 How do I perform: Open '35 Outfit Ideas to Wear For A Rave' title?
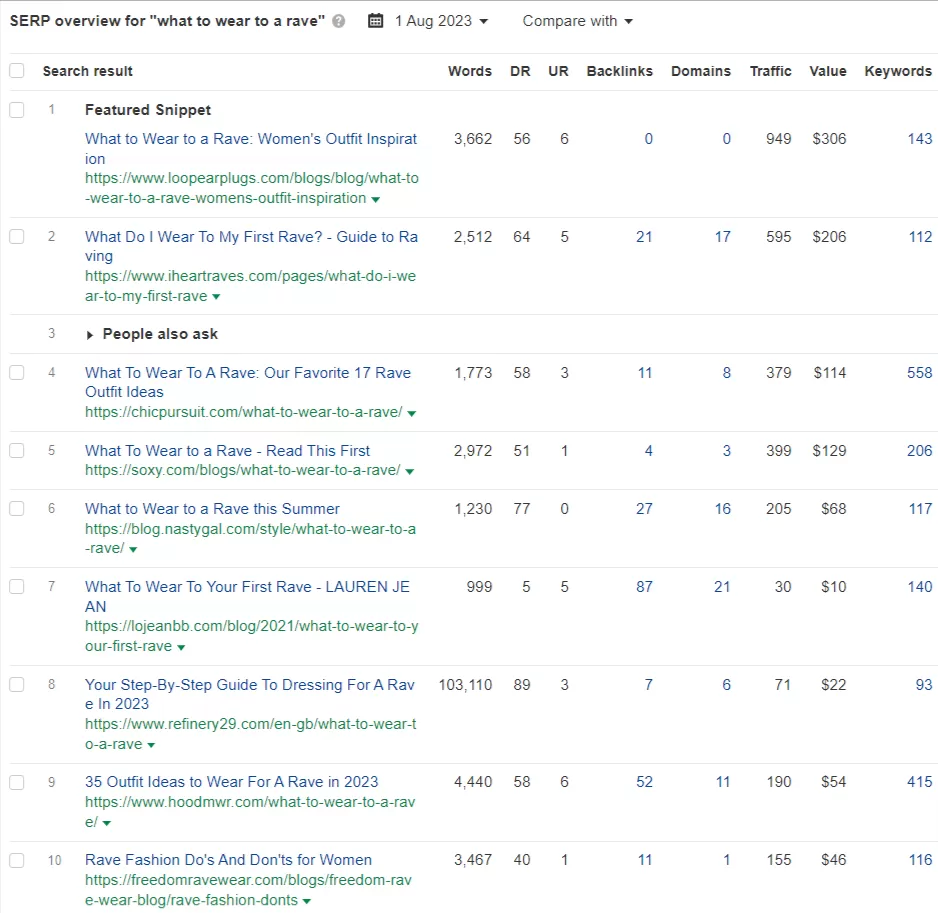(x=232, y=782)
